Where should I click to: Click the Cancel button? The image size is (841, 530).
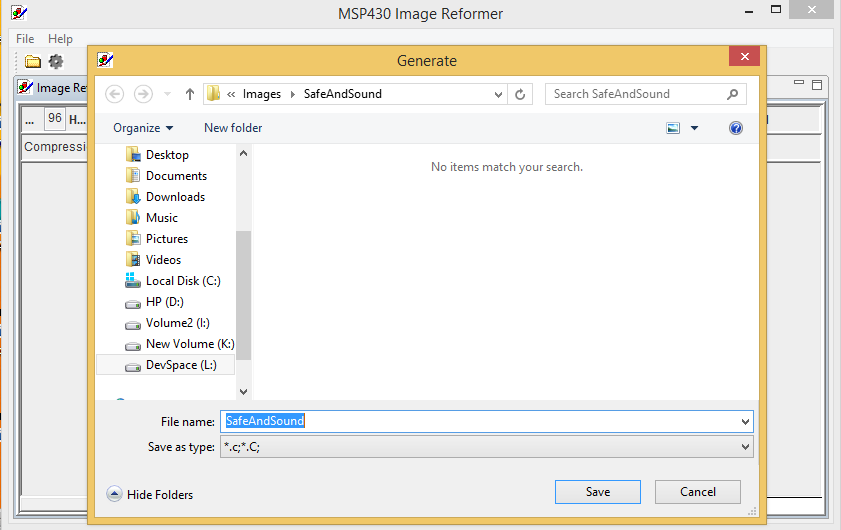(x=697, y=492)
